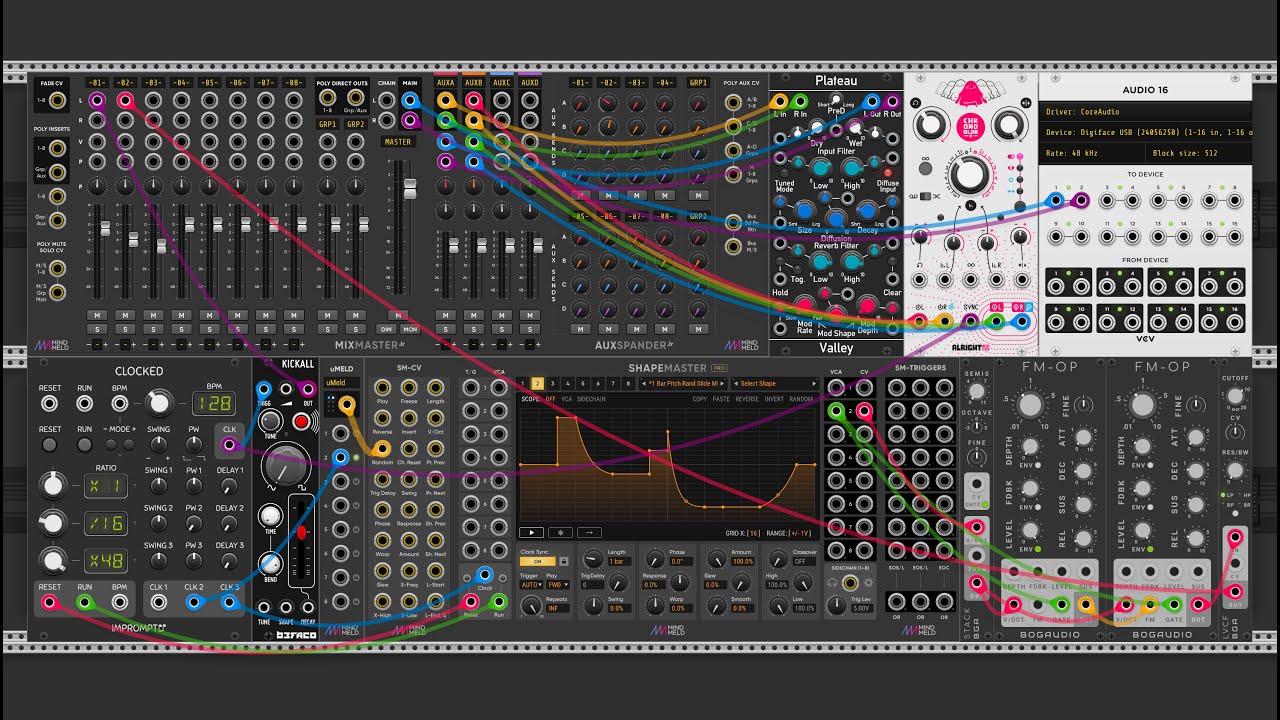
Task: Click the INVERT shape command
Action: (x=774, y=399)
